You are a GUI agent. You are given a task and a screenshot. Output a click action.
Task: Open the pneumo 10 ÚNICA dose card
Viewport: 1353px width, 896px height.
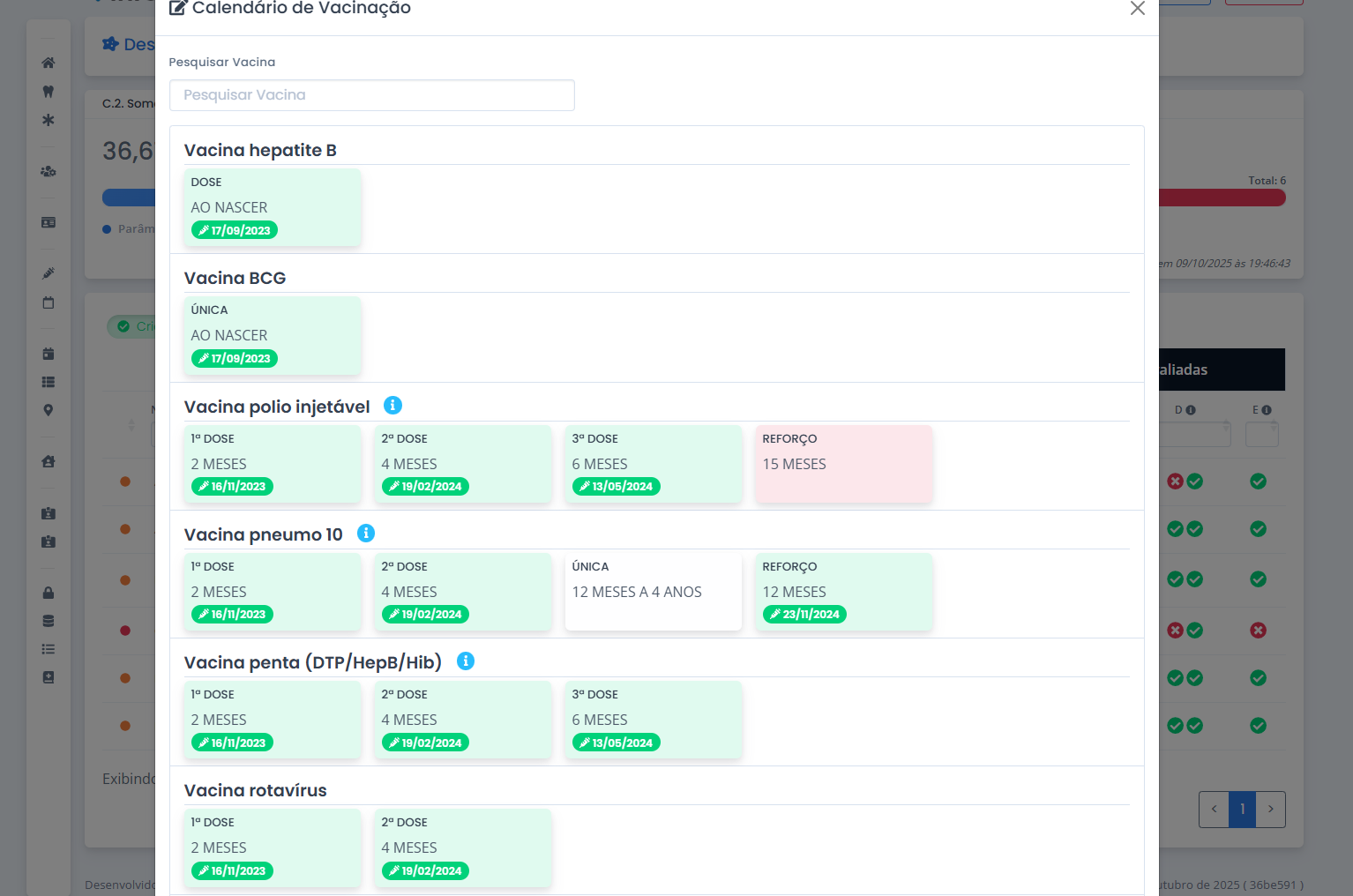click(653, 592)
